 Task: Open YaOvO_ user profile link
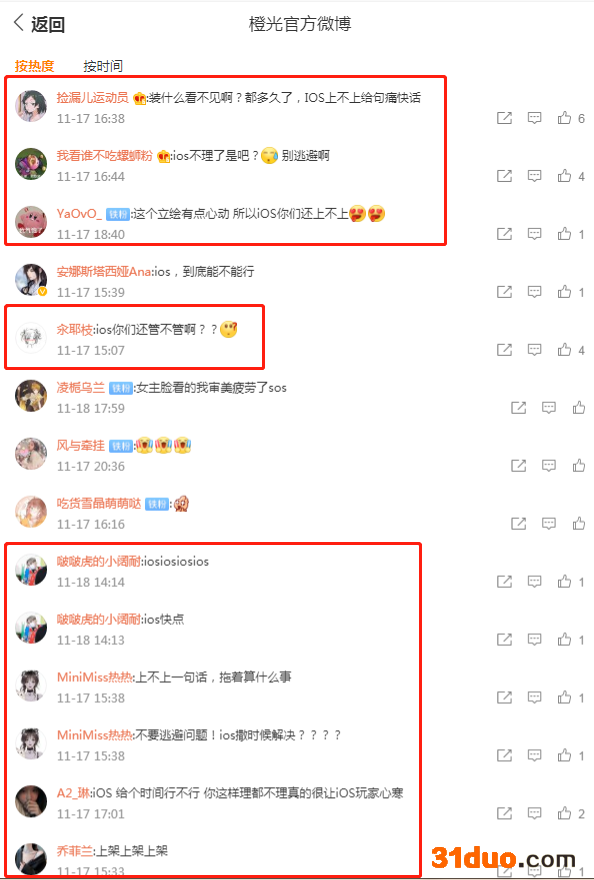coord(79,214)
